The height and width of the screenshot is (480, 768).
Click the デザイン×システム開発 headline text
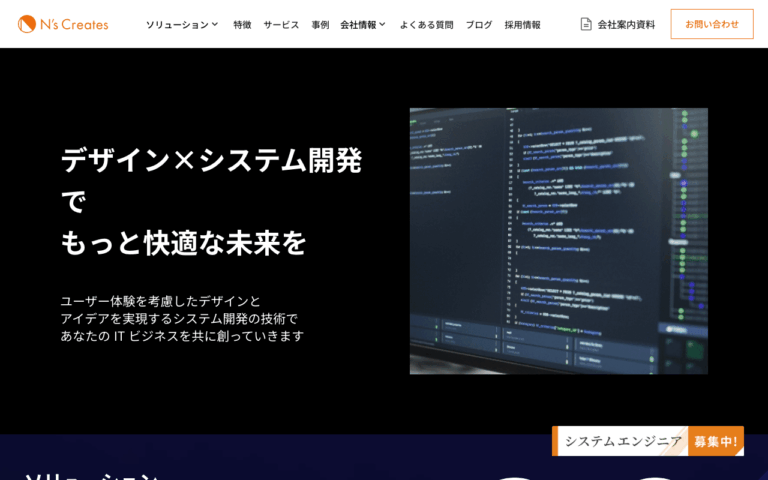coord(212,160)
